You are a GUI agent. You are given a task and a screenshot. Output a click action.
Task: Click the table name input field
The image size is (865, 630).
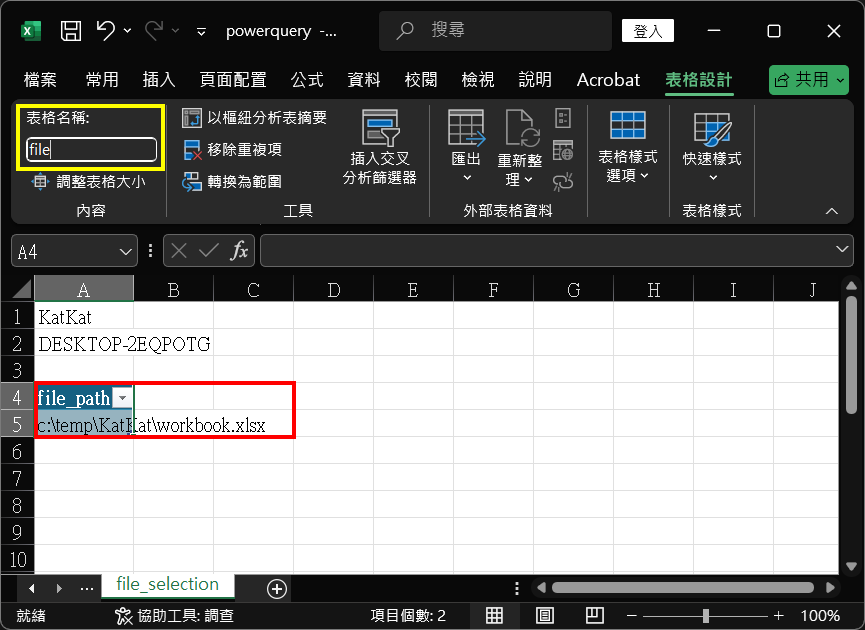[91, 150]
